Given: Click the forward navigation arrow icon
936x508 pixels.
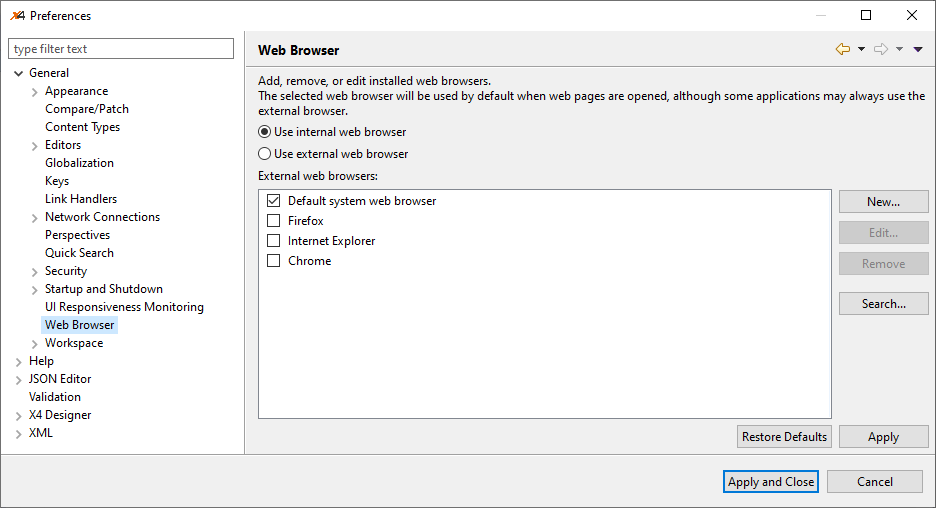Looking at the screenshot, I should coord(881,49).
